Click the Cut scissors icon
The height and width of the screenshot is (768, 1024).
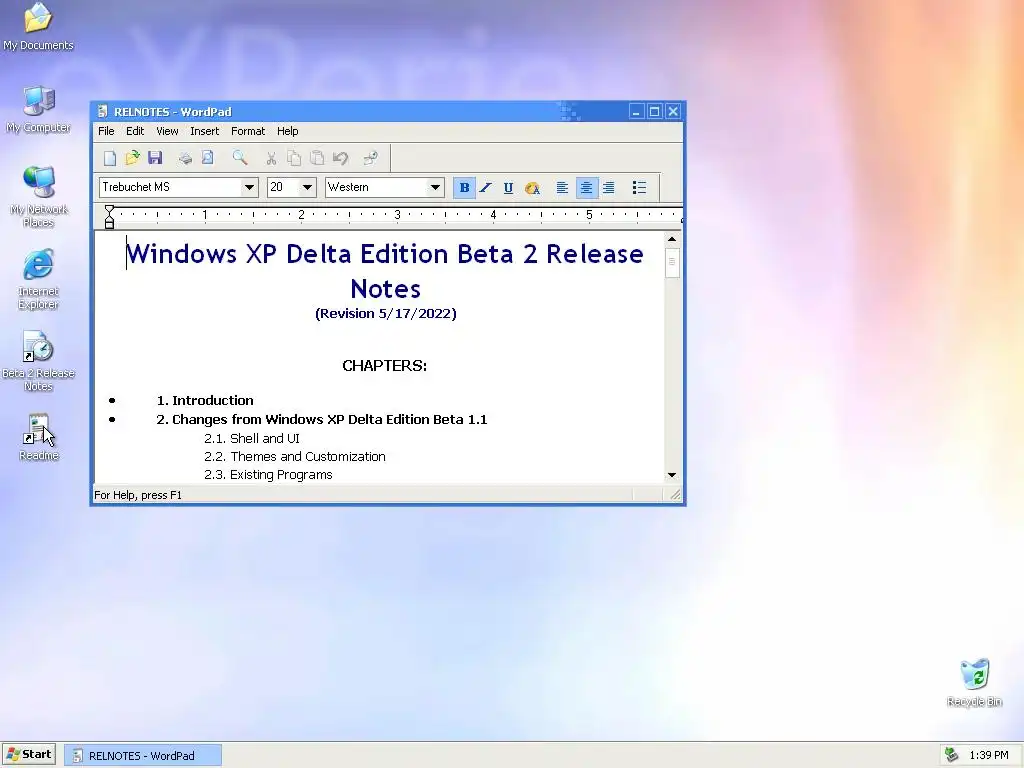pos(271,158)
